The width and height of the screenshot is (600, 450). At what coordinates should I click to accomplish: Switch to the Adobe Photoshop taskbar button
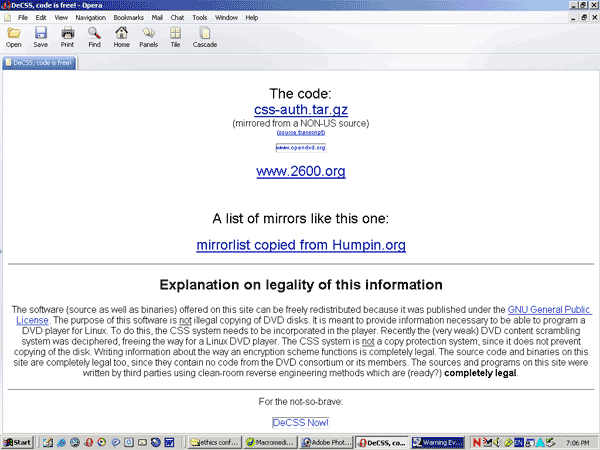(326, 443)
